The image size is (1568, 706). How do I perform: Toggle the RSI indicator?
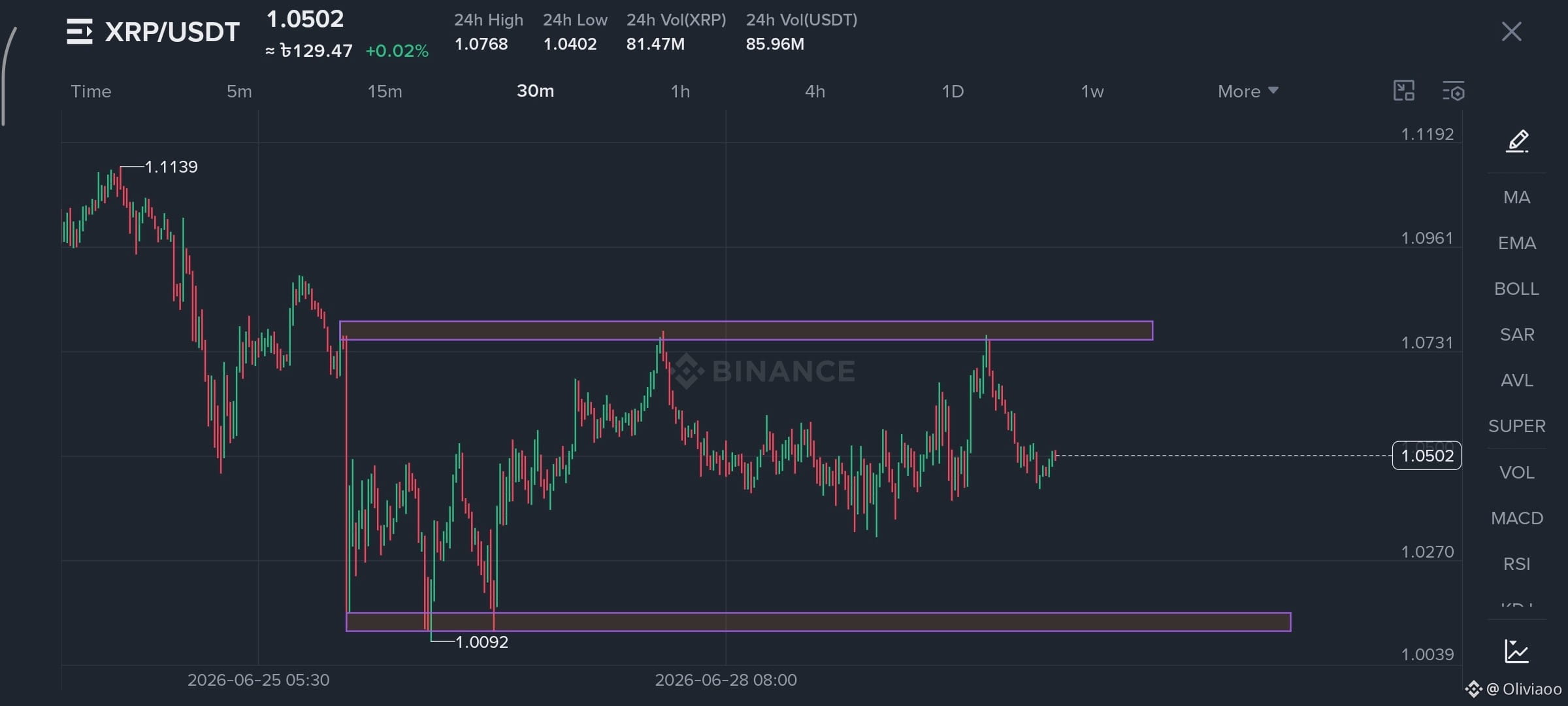click(x=1516, y=564)
